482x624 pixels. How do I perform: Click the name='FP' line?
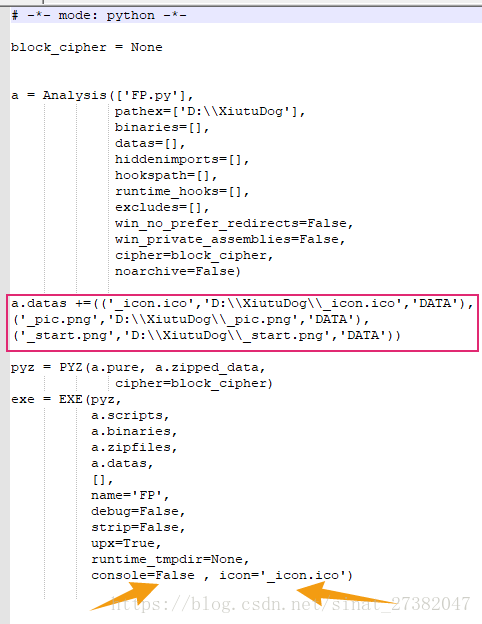click(x=130, y=495)
